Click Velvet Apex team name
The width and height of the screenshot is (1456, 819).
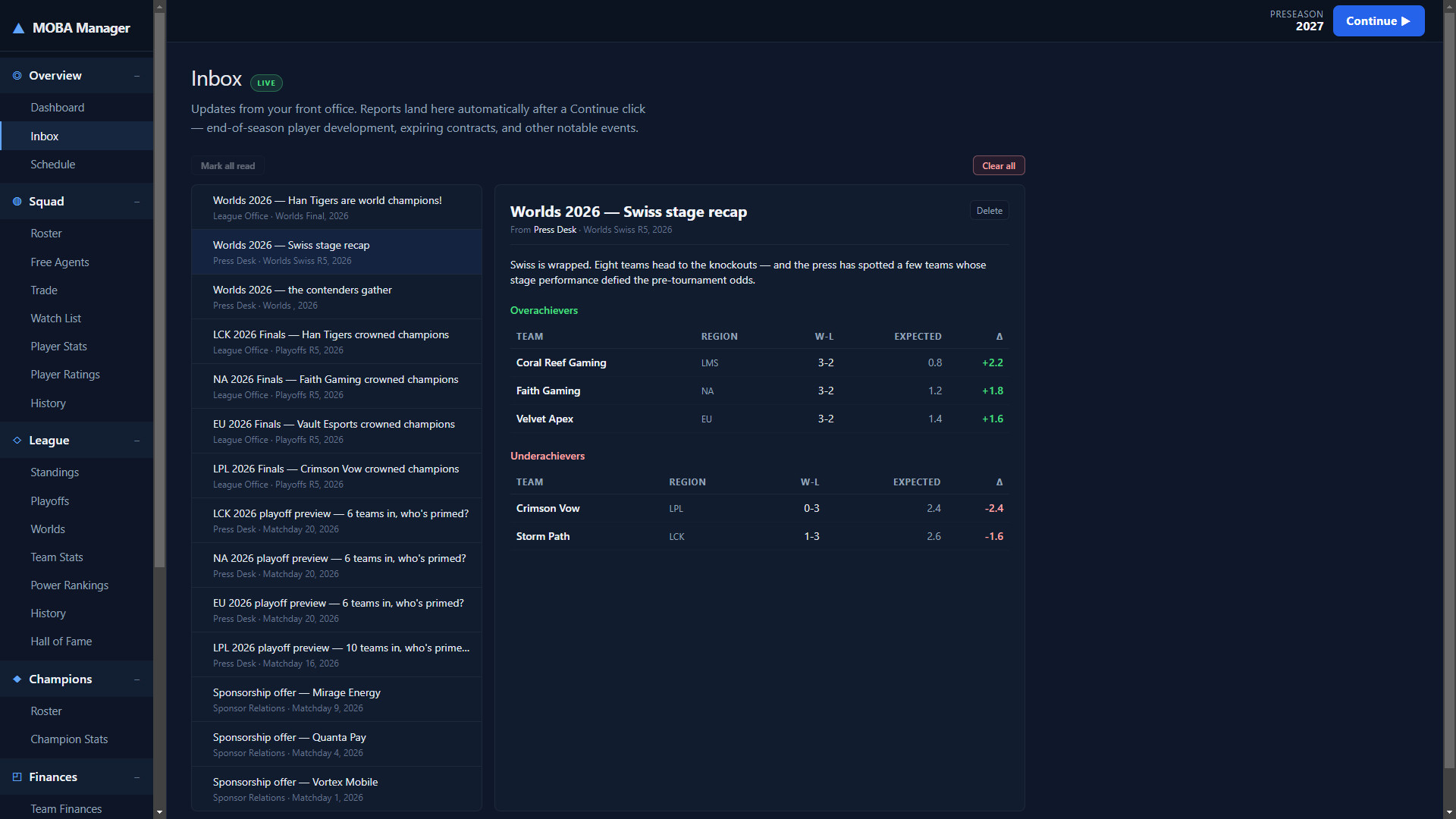click(544, 419)
